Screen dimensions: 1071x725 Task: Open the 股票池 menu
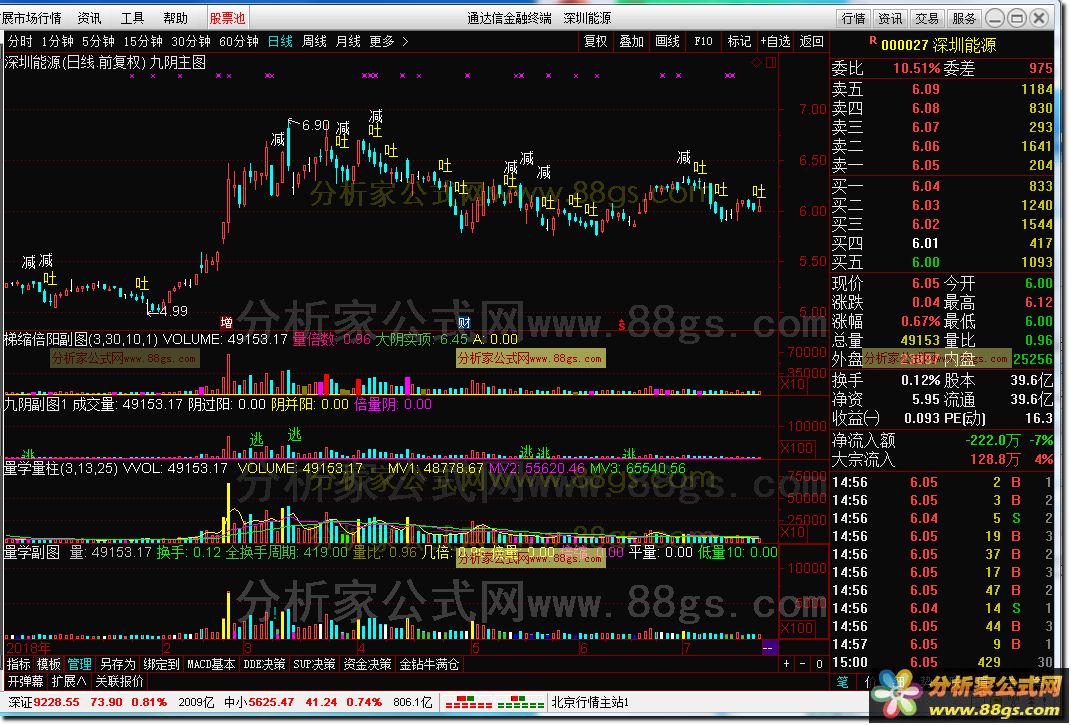coord(227,18)
